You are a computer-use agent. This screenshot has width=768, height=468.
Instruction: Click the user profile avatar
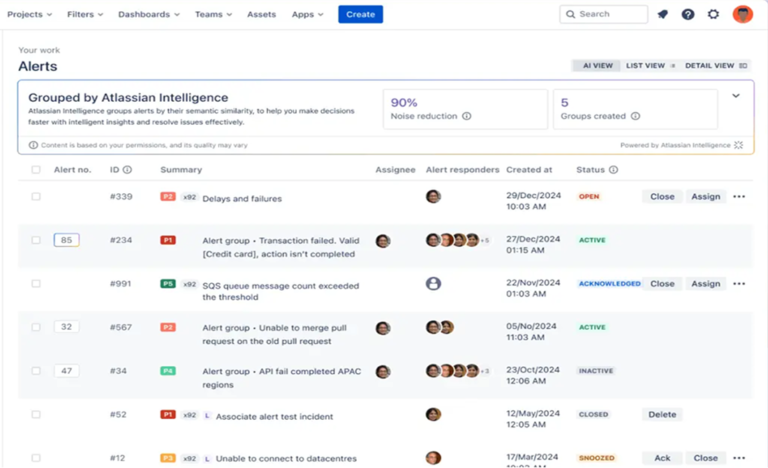742,14
